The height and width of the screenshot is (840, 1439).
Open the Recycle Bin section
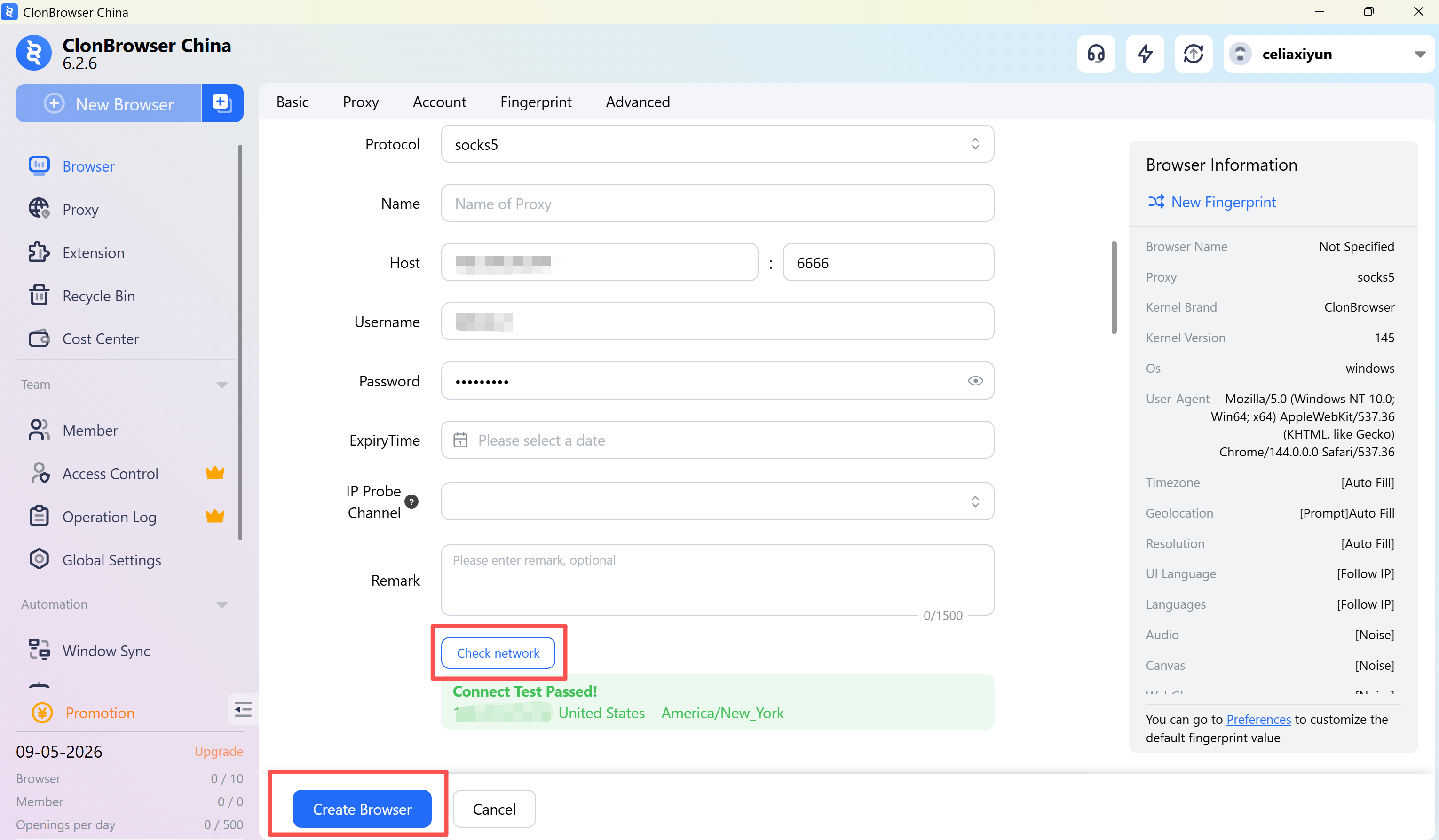click(x=98, y=296)
